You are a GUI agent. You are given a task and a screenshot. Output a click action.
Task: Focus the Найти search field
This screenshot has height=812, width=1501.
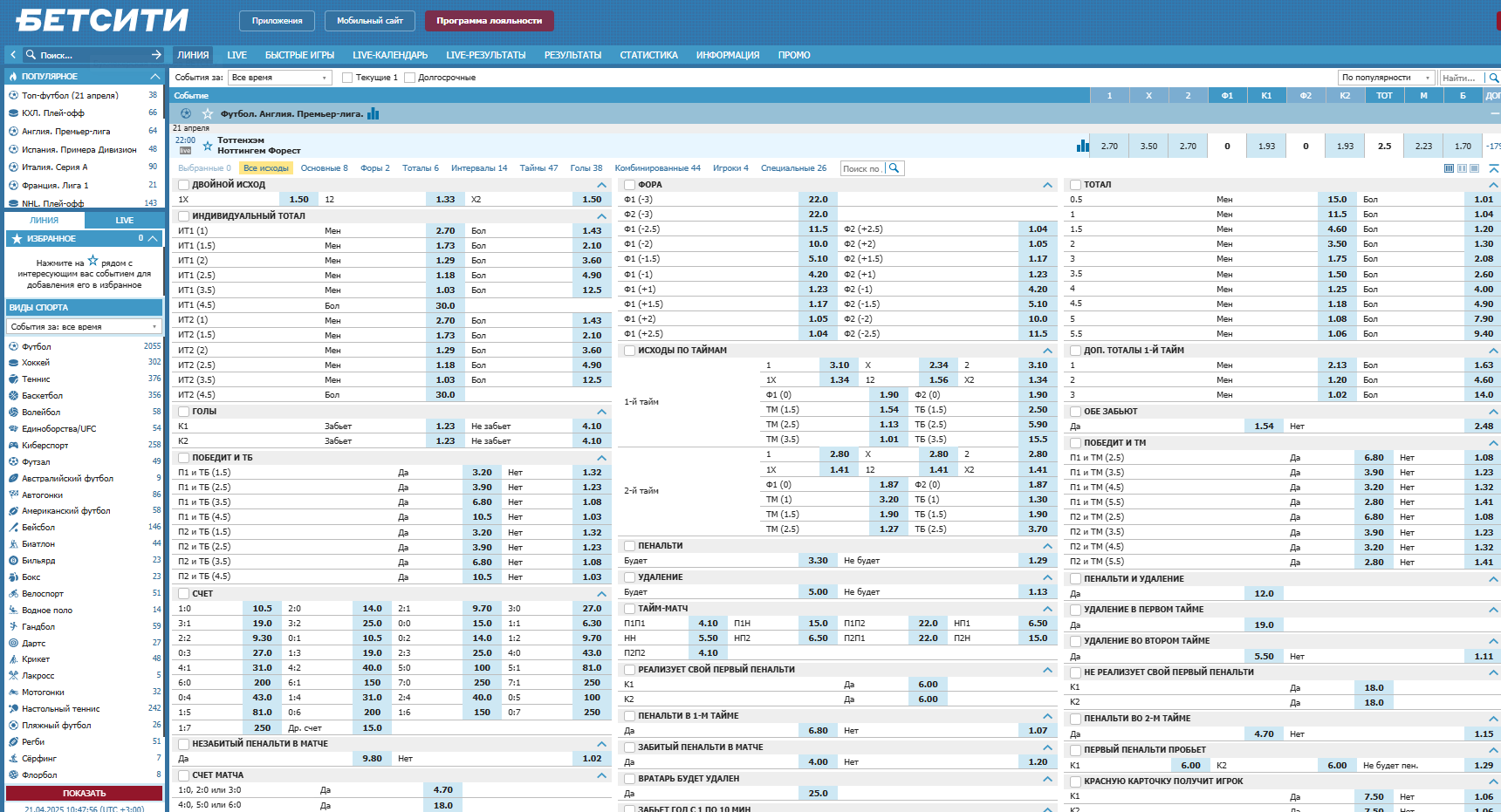click(1461, 78)
